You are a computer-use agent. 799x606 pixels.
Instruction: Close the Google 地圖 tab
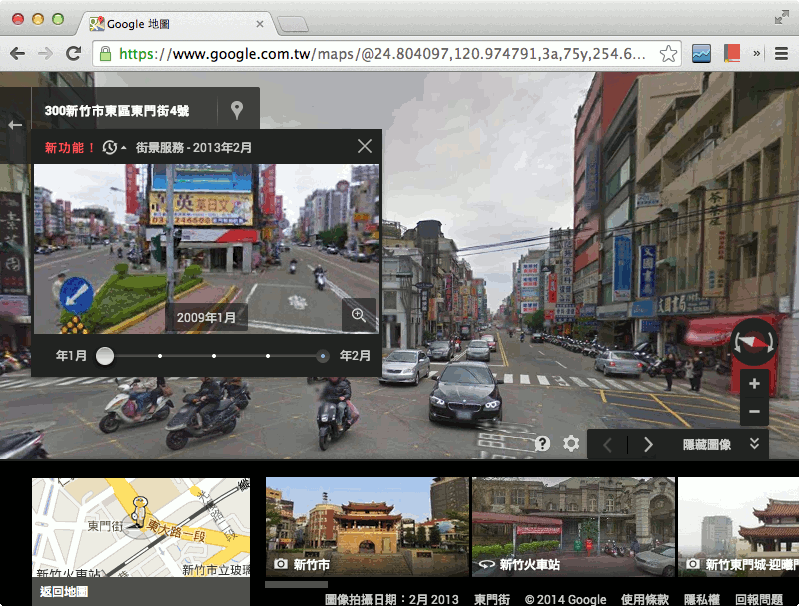point(260,24)
